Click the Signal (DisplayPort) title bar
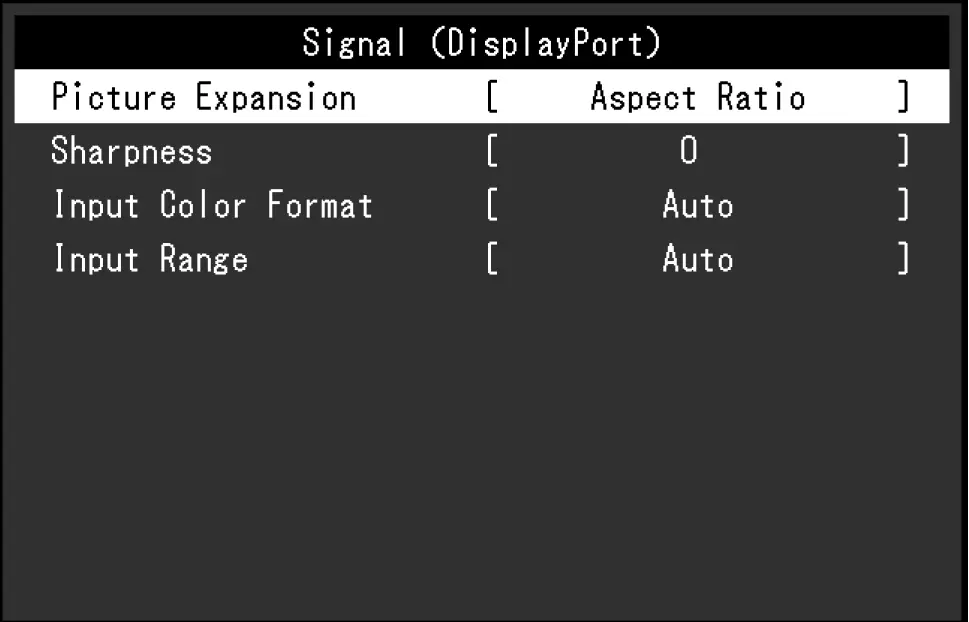969x622 pixels. coord(484,41)
